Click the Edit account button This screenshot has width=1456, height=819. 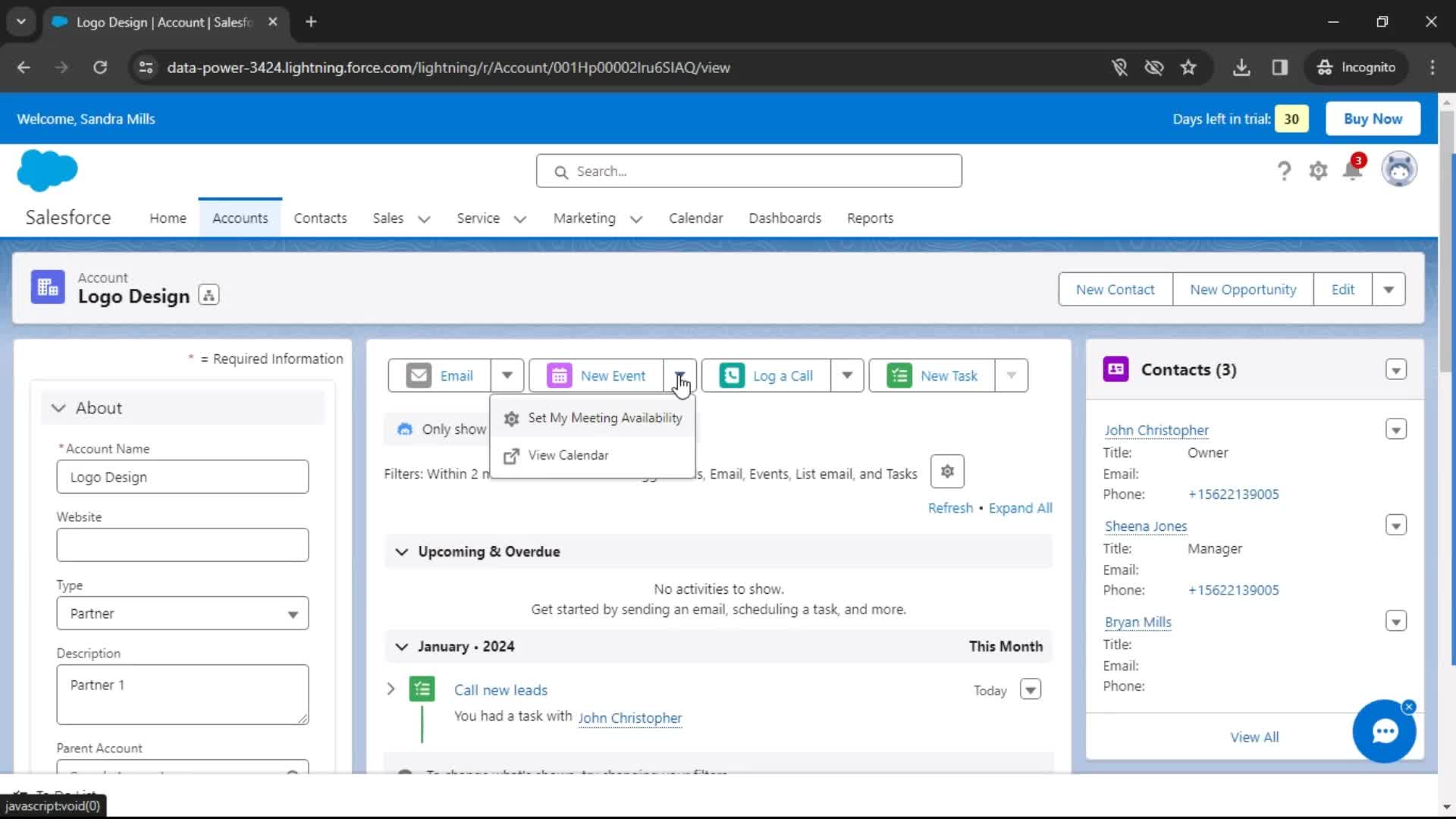point(1343,290)
